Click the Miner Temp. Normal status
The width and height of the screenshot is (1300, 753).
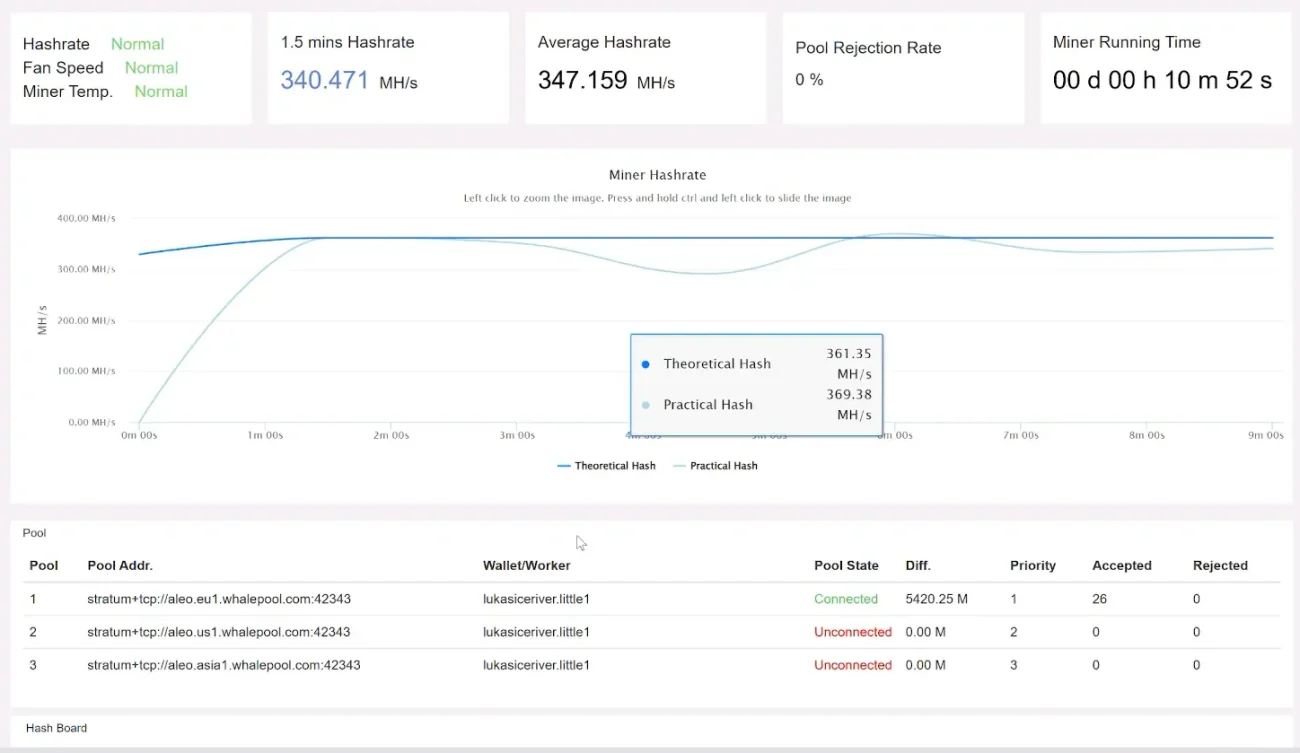[x=161, y=91]
